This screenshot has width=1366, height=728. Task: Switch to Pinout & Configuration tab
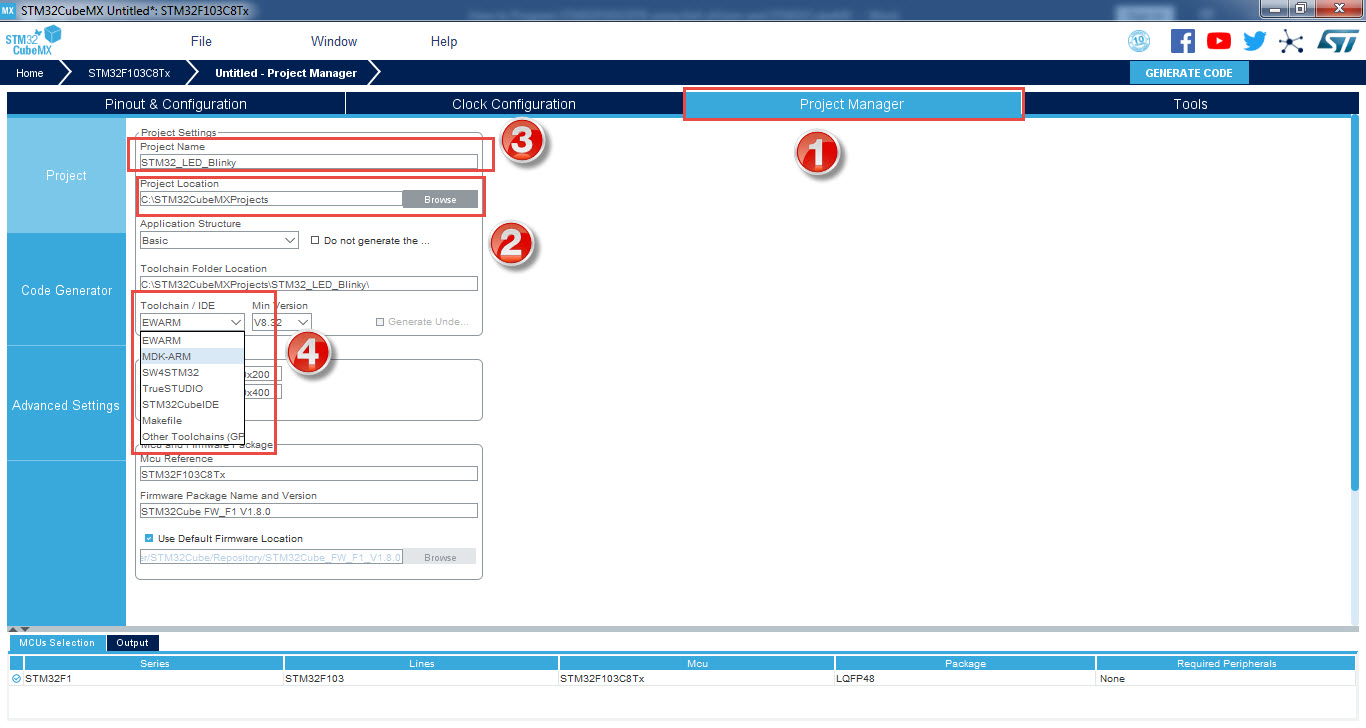(176, 104)
